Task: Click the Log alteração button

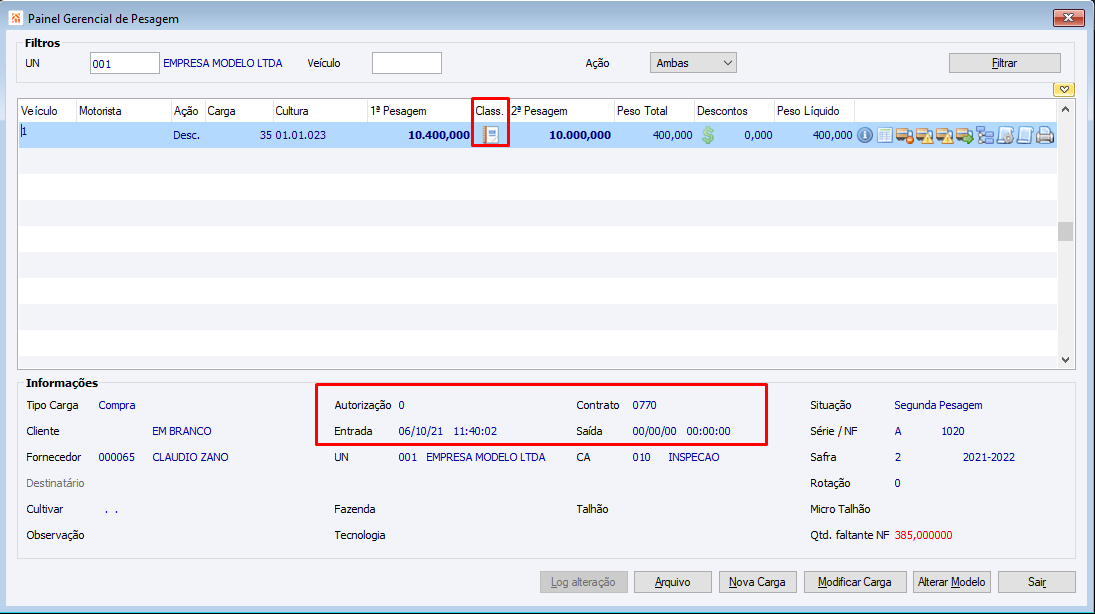Action: tap(583, 582)
